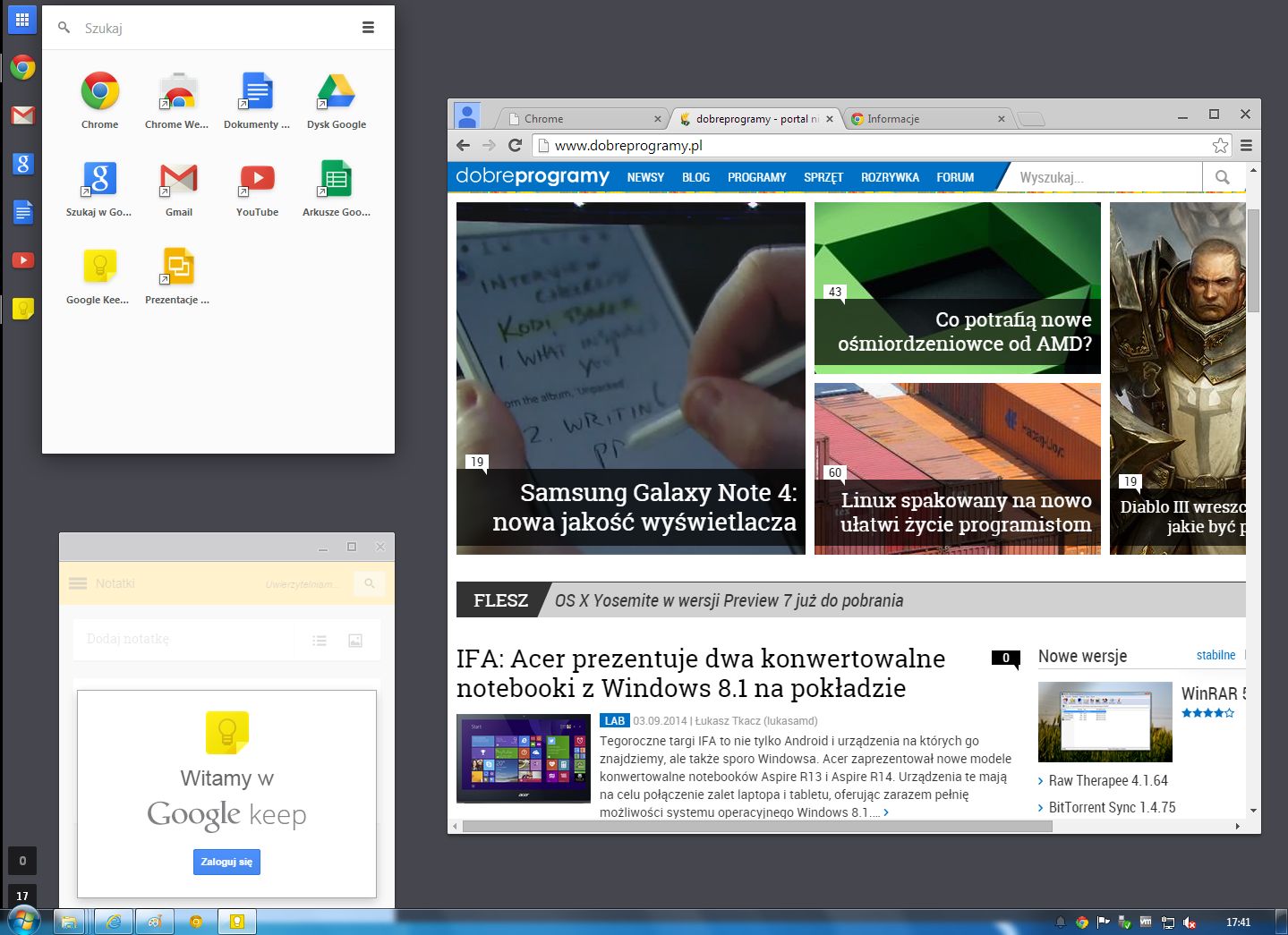Open the Keep Notatki navigation menu
This screenshot has height=935, width=1288.
point(78,583)
